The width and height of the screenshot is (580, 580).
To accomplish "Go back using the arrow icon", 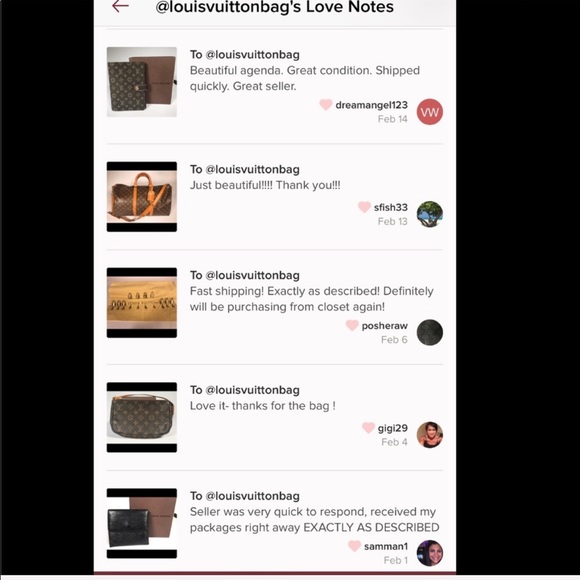I will click(x=120, y=6).
